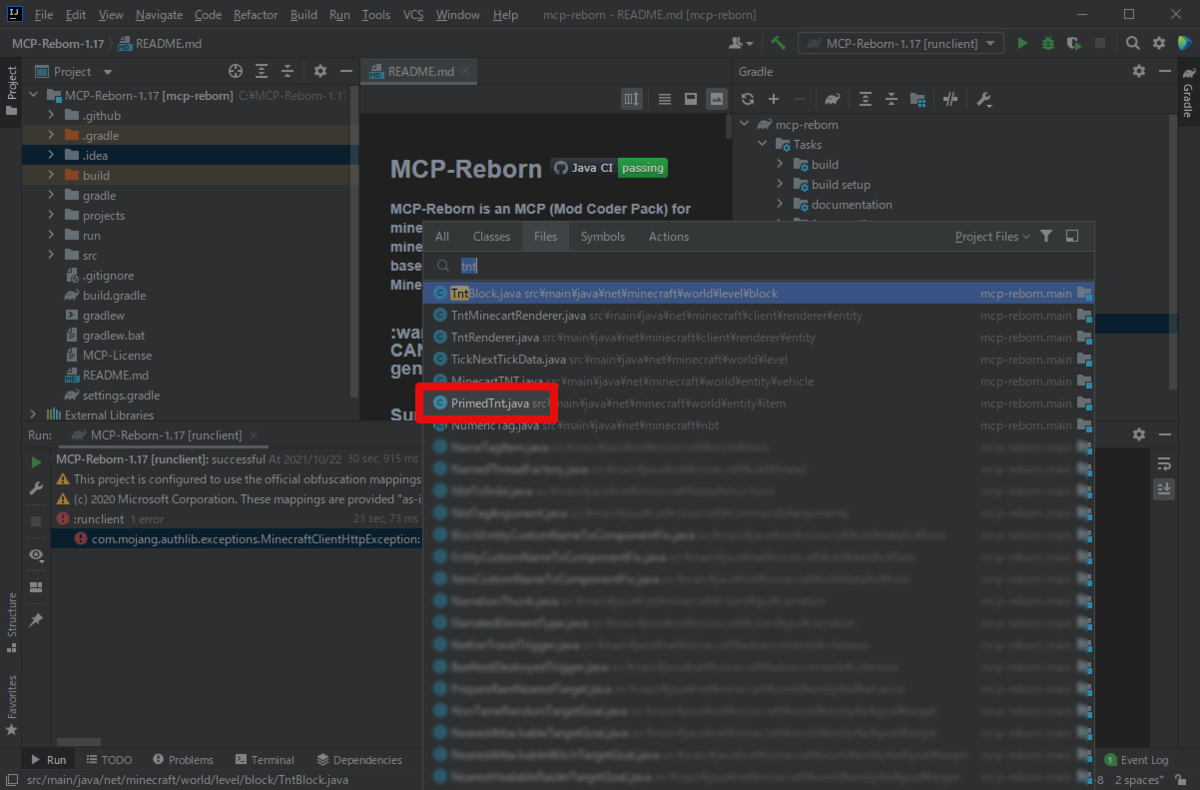
Task: Click Select Opened File crosshair in Project panel
Action: [x=236, y=71]
